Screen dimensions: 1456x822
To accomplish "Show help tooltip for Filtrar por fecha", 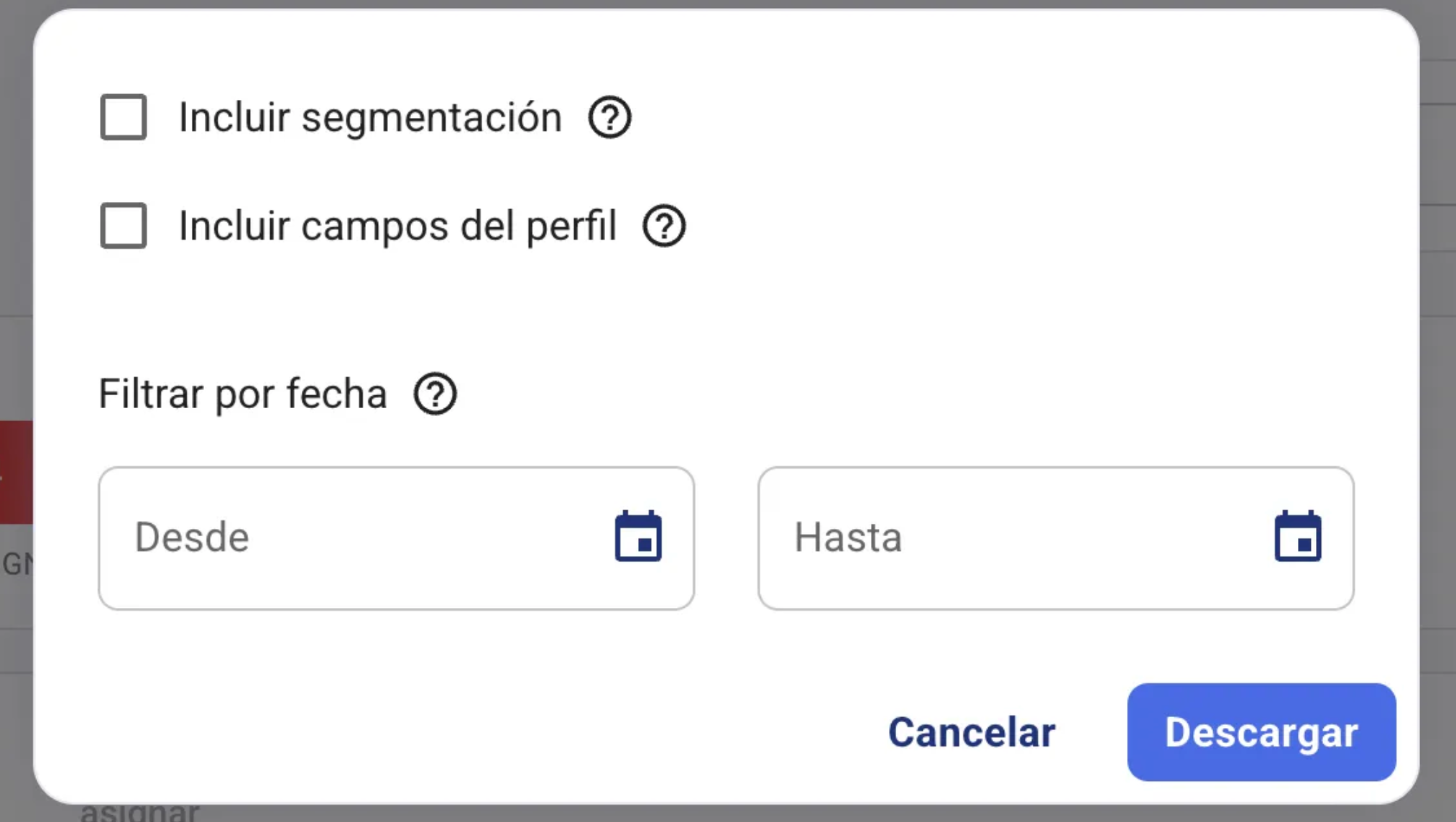I will click(435, 394).
